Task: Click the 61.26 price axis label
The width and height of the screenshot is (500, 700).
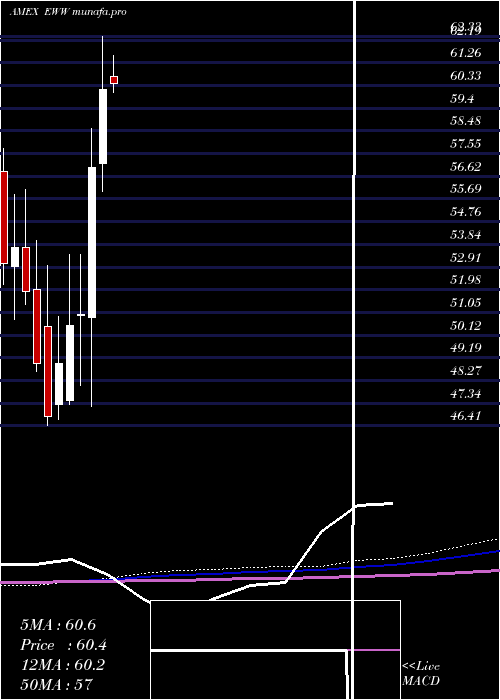Action: click(466, 53)
